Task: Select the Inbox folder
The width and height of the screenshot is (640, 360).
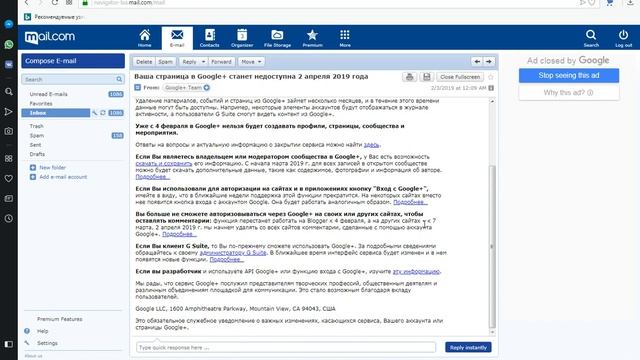Action: click(x=56, y=113)
